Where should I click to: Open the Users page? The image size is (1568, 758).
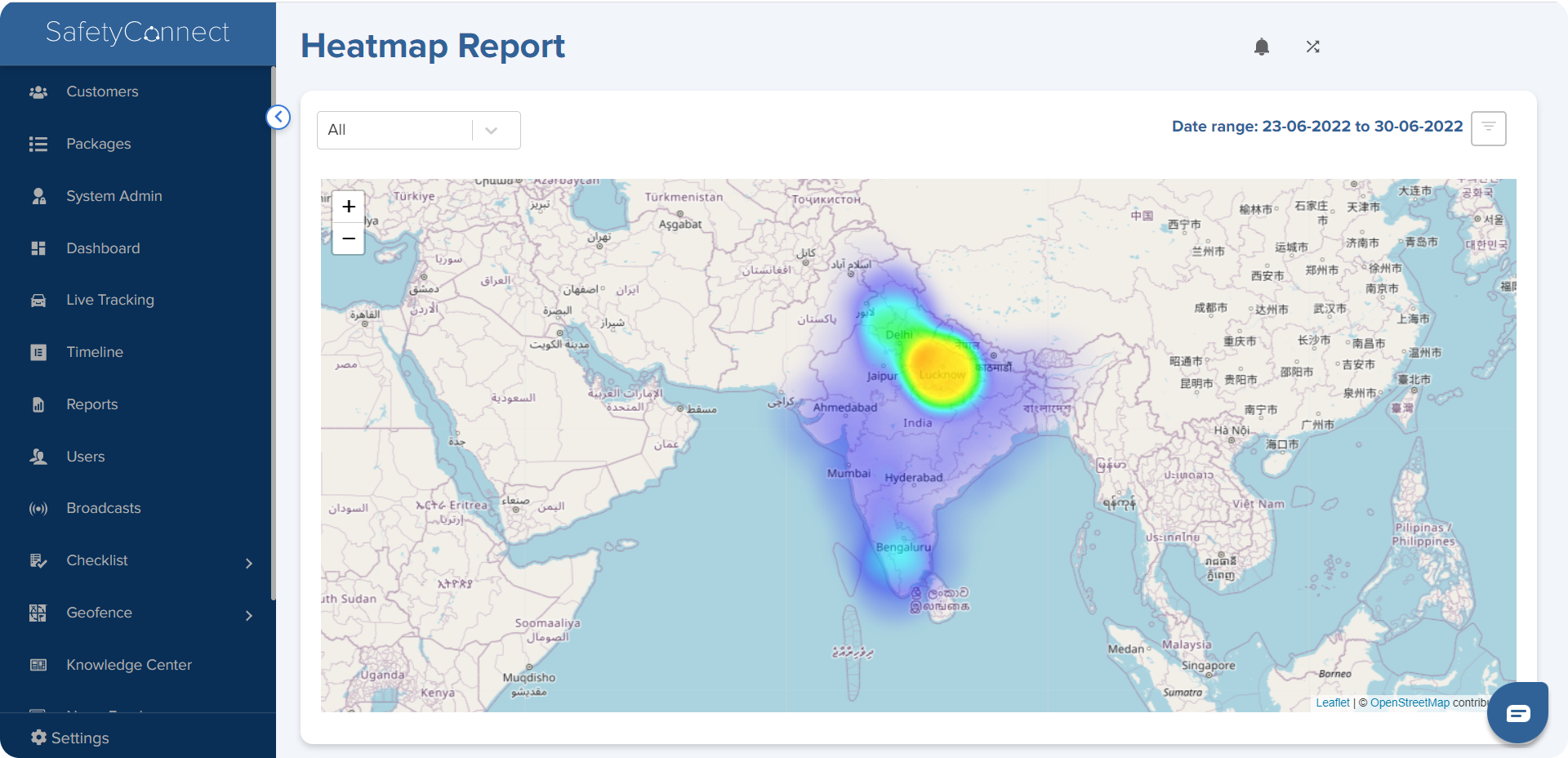[86, 457]
